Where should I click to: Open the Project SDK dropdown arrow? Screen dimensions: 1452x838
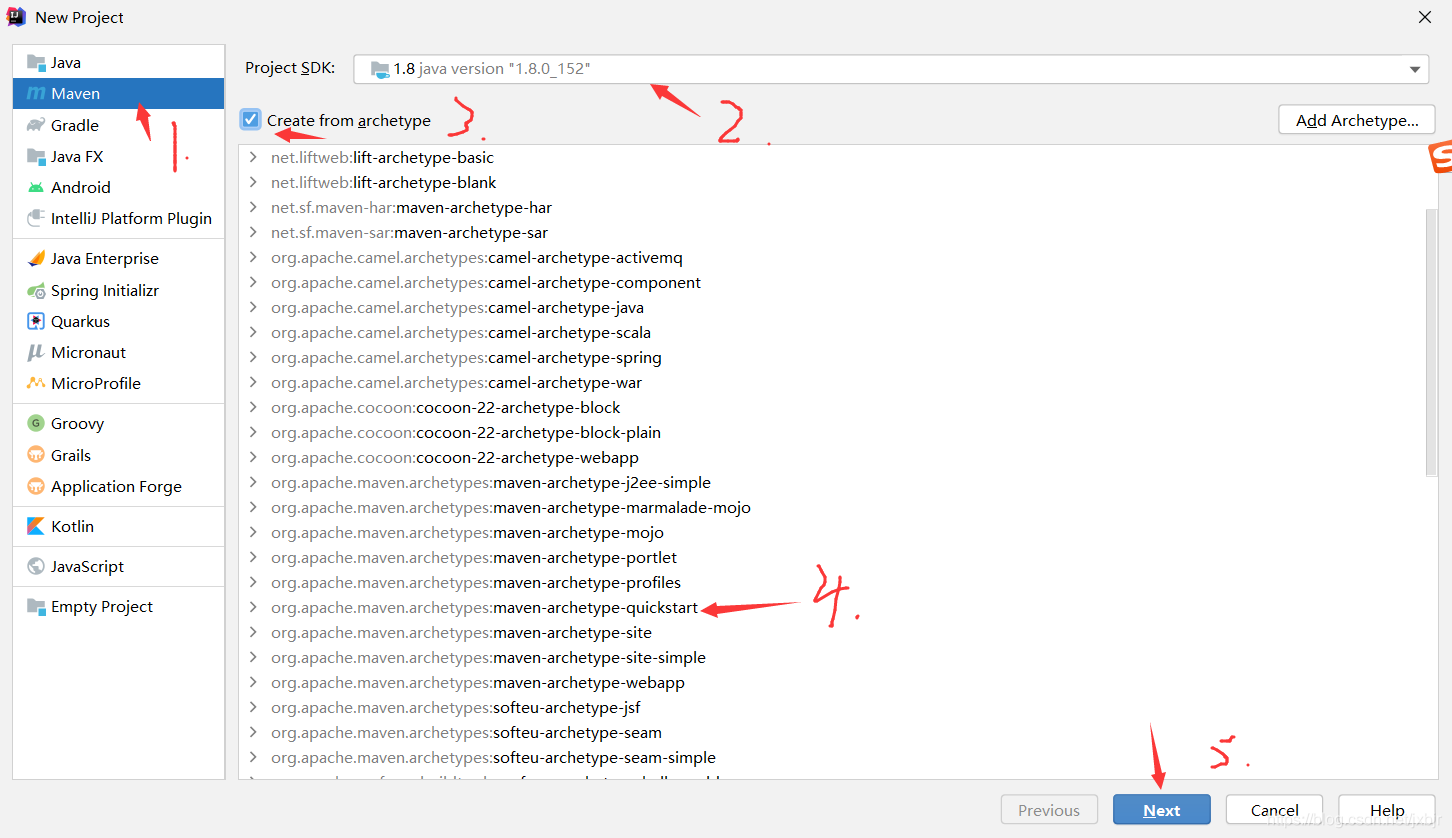[1415, 69]
